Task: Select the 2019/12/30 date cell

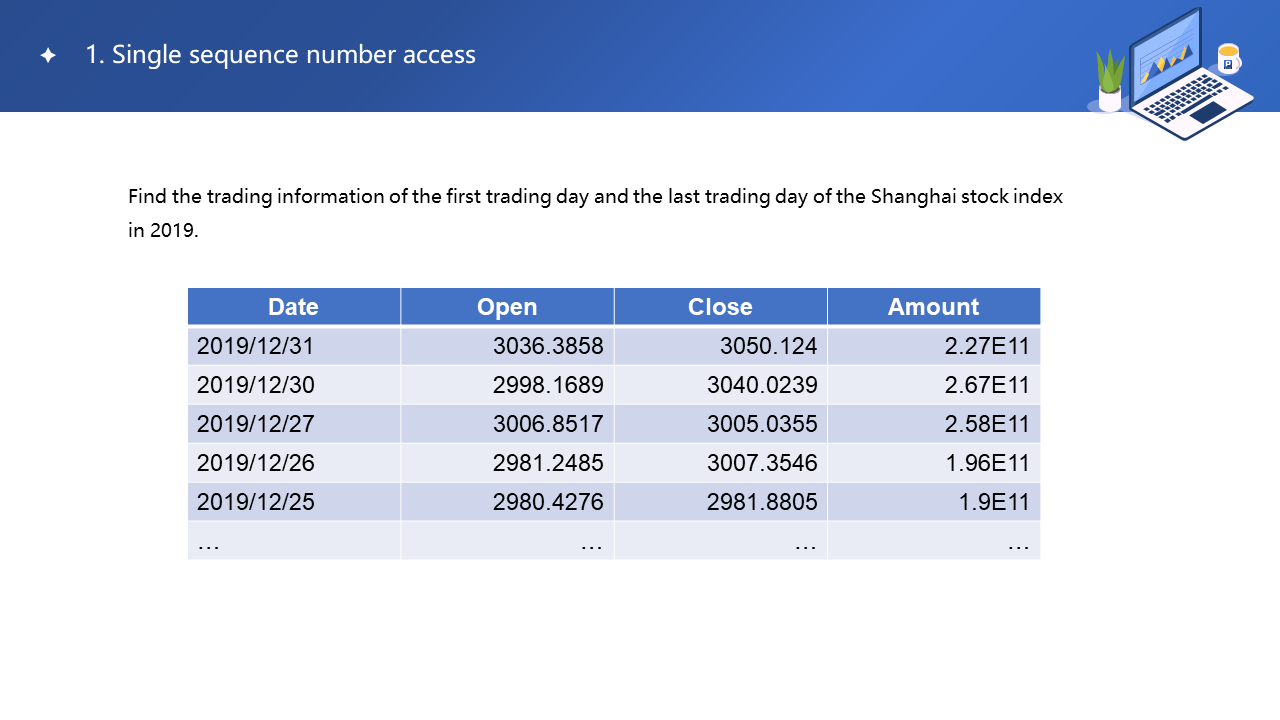Action: [x=256, y=385]
